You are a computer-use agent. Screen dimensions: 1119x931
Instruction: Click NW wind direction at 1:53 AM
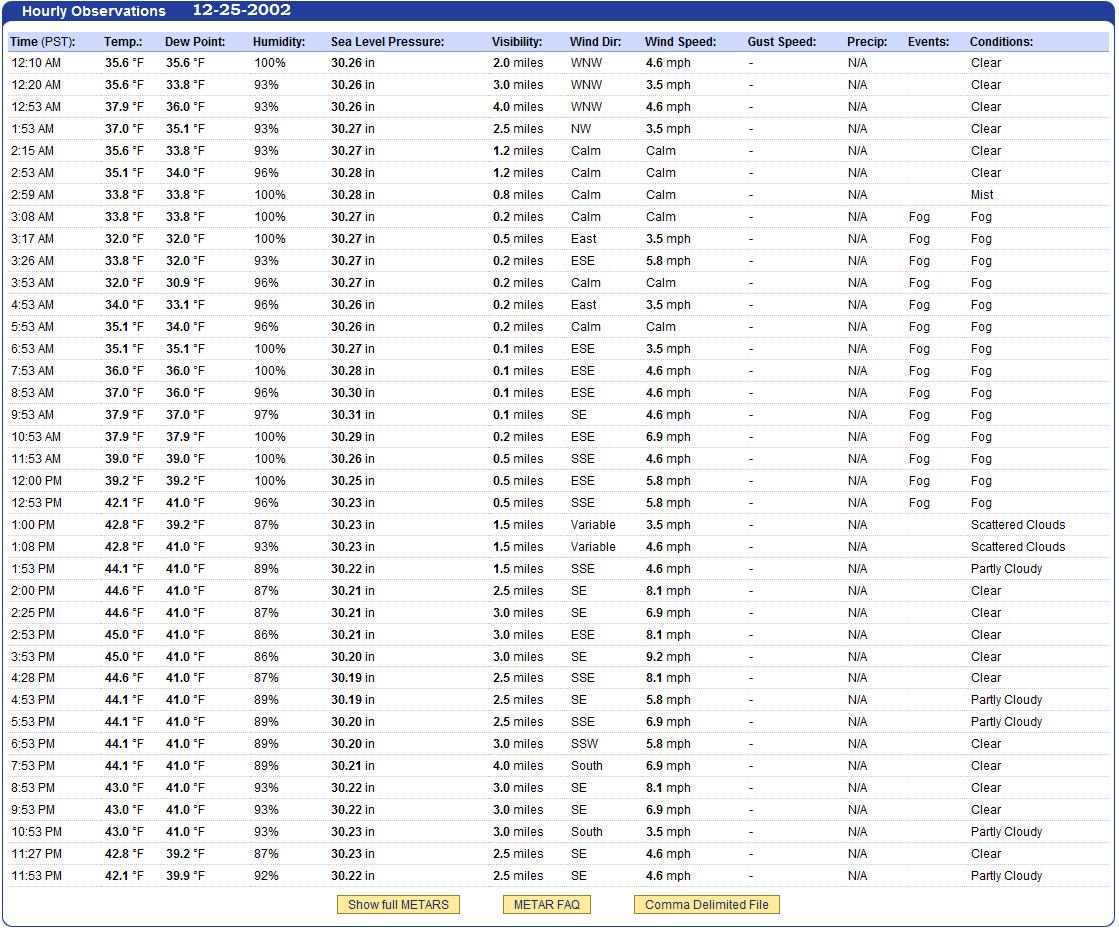point(581,129)
